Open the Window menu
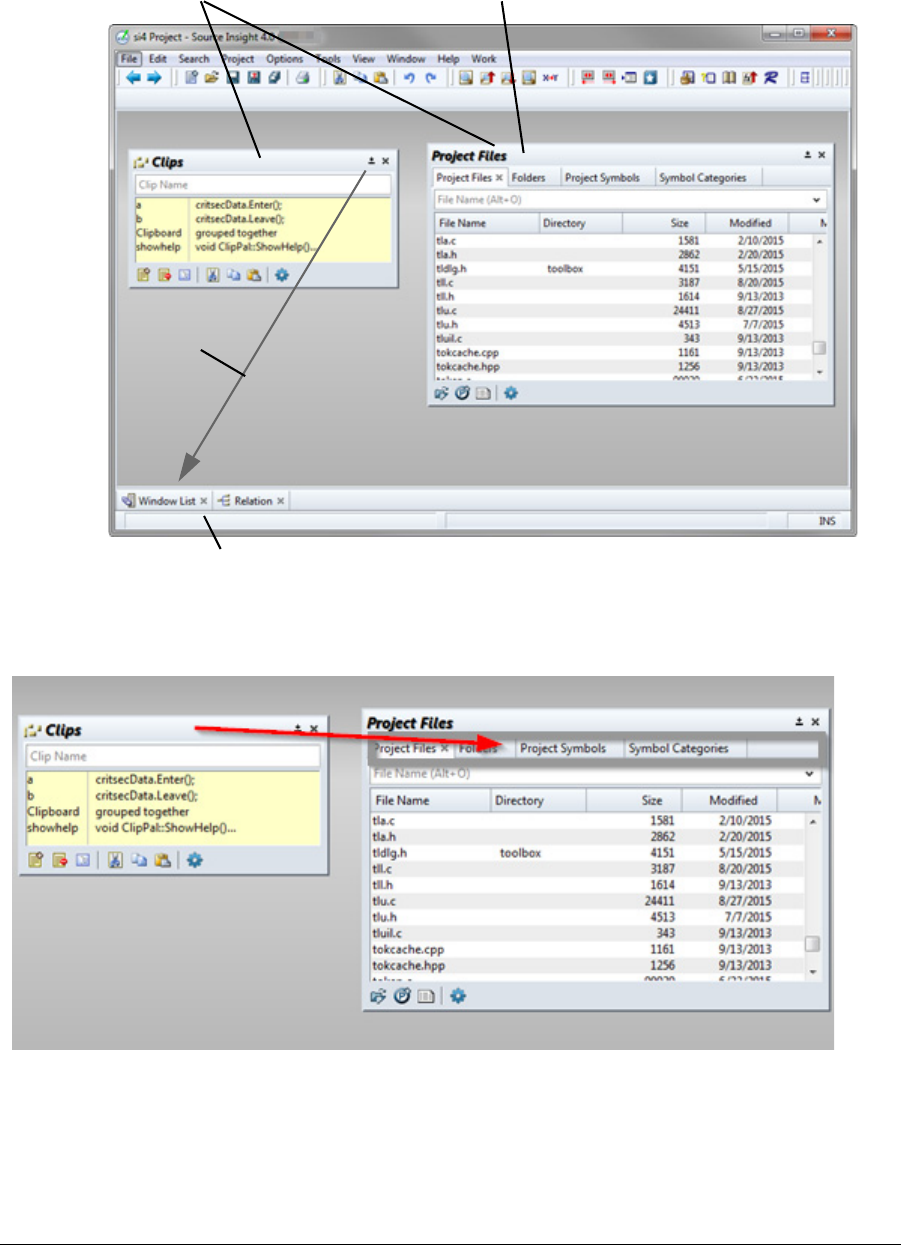This screenshot has height=1245, width=901. coord(406,59)
